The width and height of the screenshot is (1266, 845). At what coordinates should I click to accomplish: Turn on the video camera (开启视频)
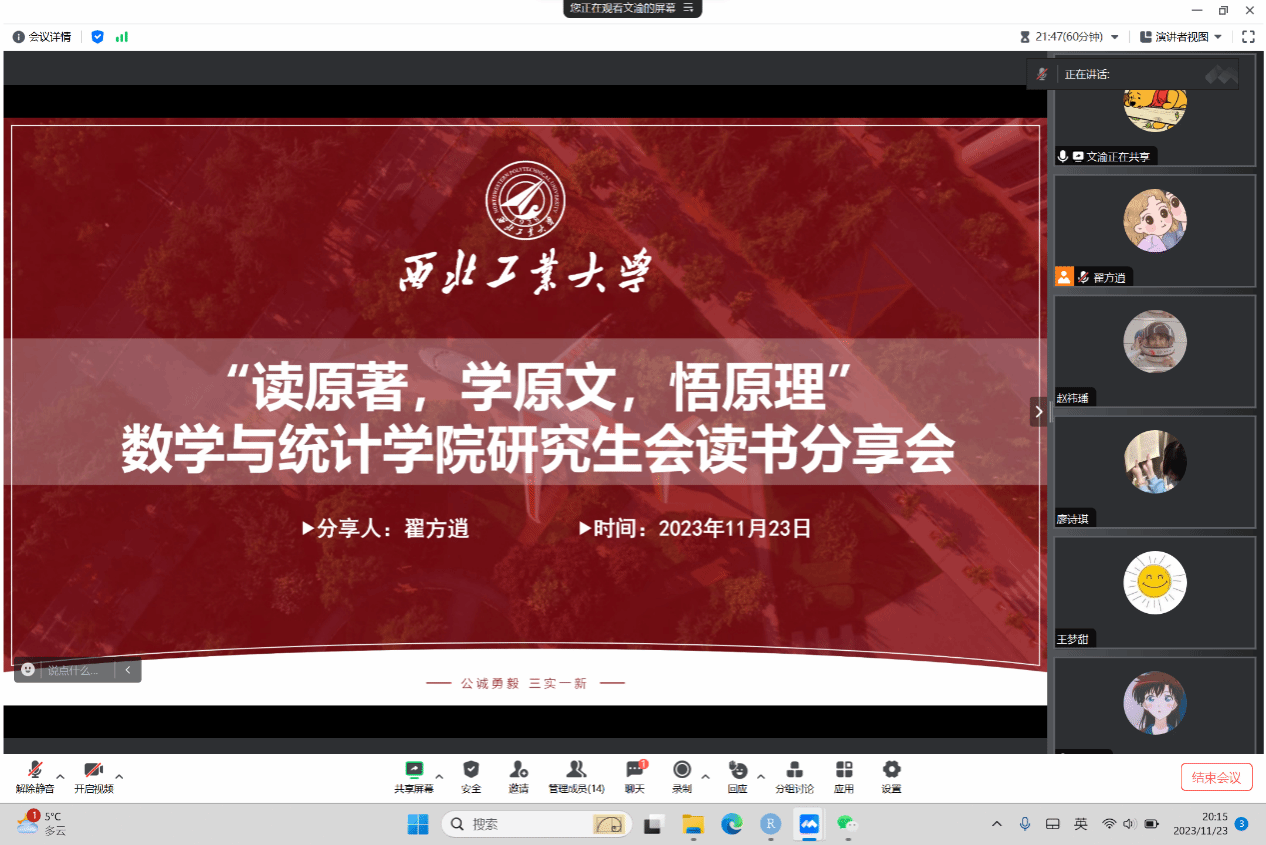pos(93,771)
